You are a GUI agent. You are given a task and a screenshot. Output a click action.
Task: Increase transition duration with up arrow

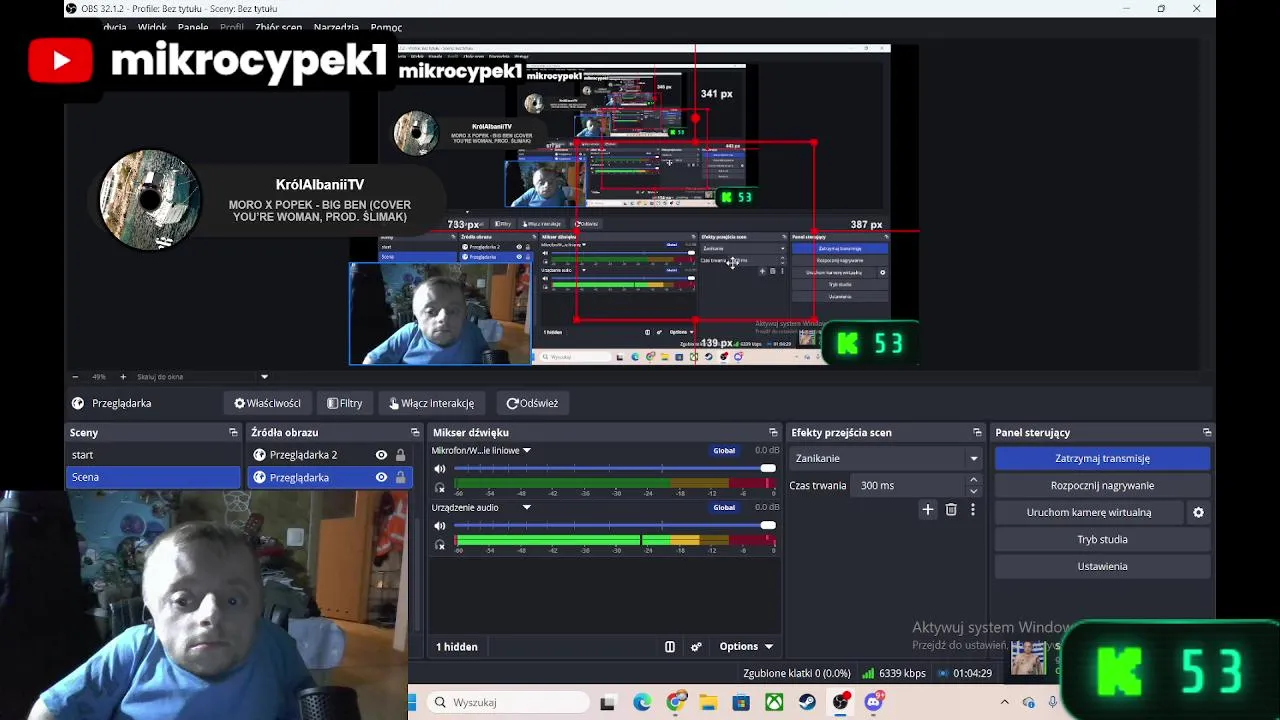(x=974, y=480)
